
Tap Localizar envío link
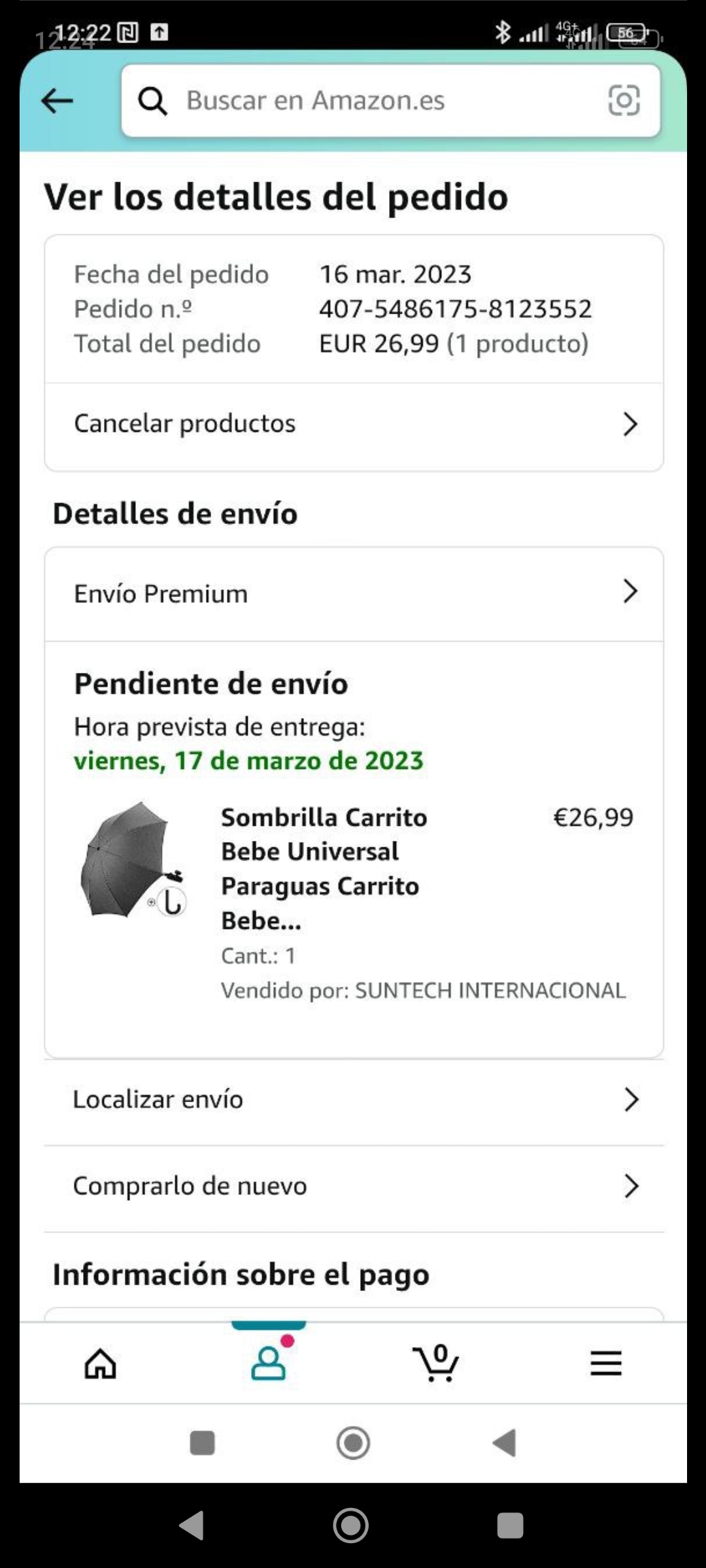[158, 1100]
